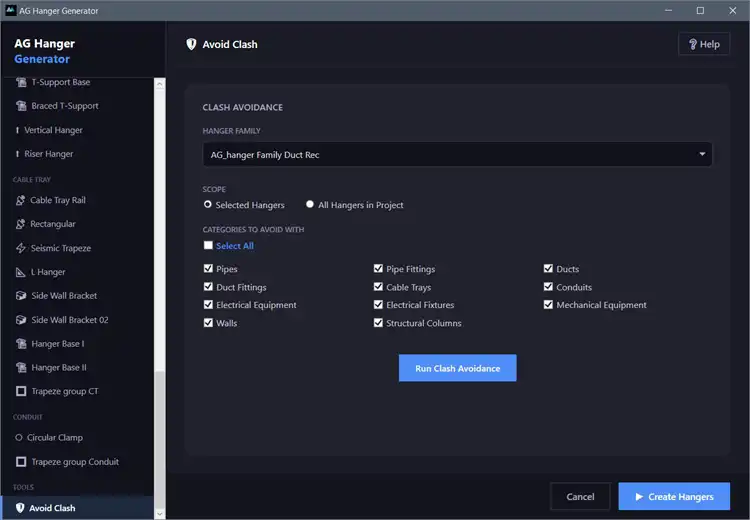
Task: Click the Cancel button
Action: (580, 497)
